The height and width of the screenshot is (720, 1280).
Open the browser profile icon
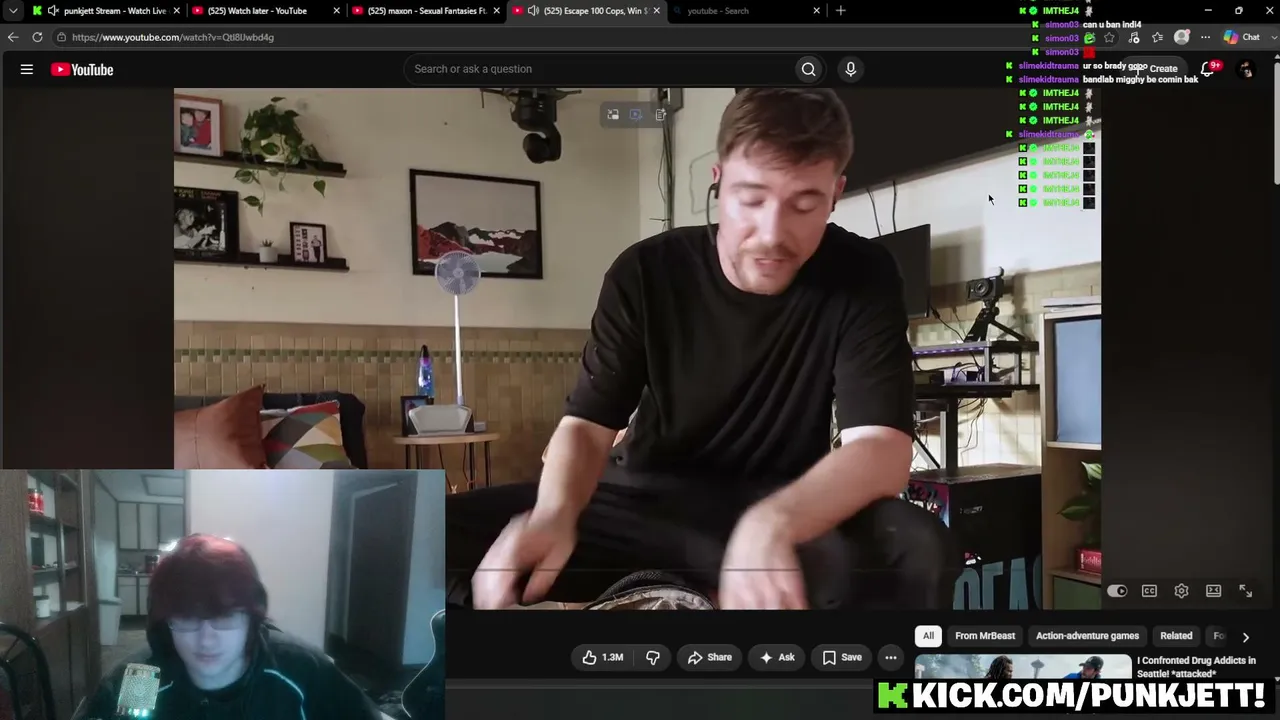point(1182,37)
